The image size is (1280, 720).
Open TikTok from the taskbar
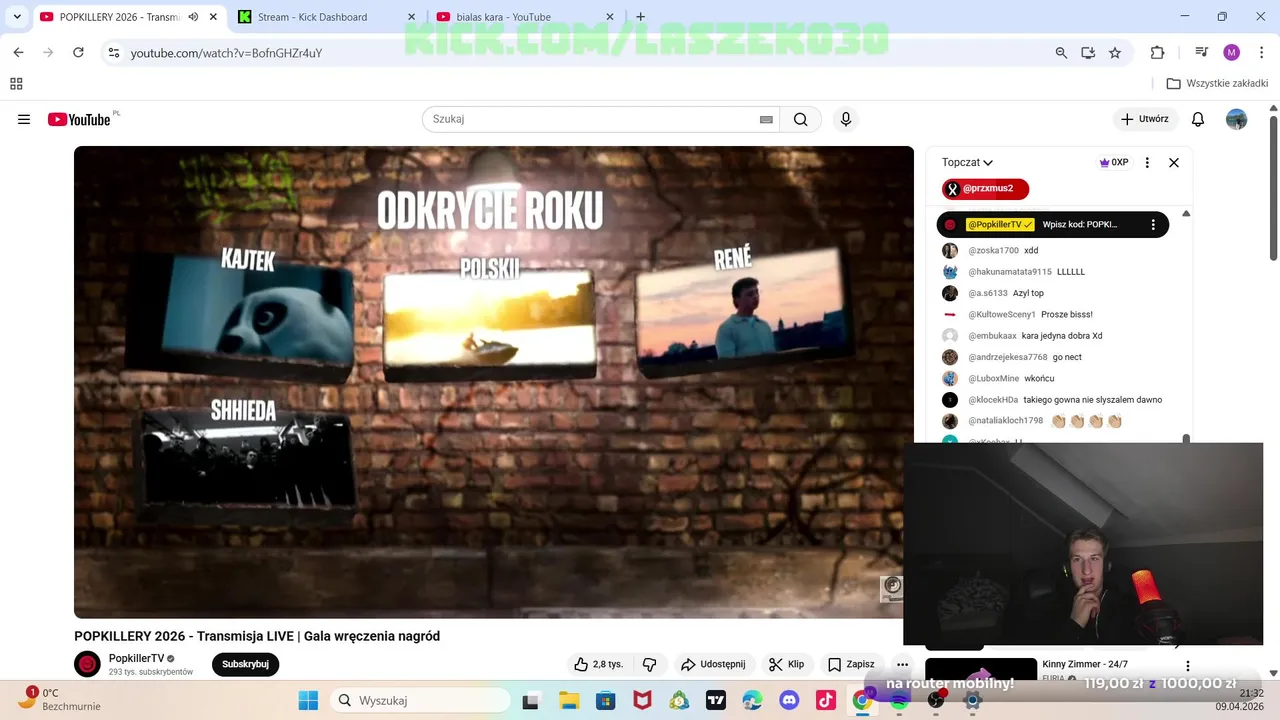(825, 700)
